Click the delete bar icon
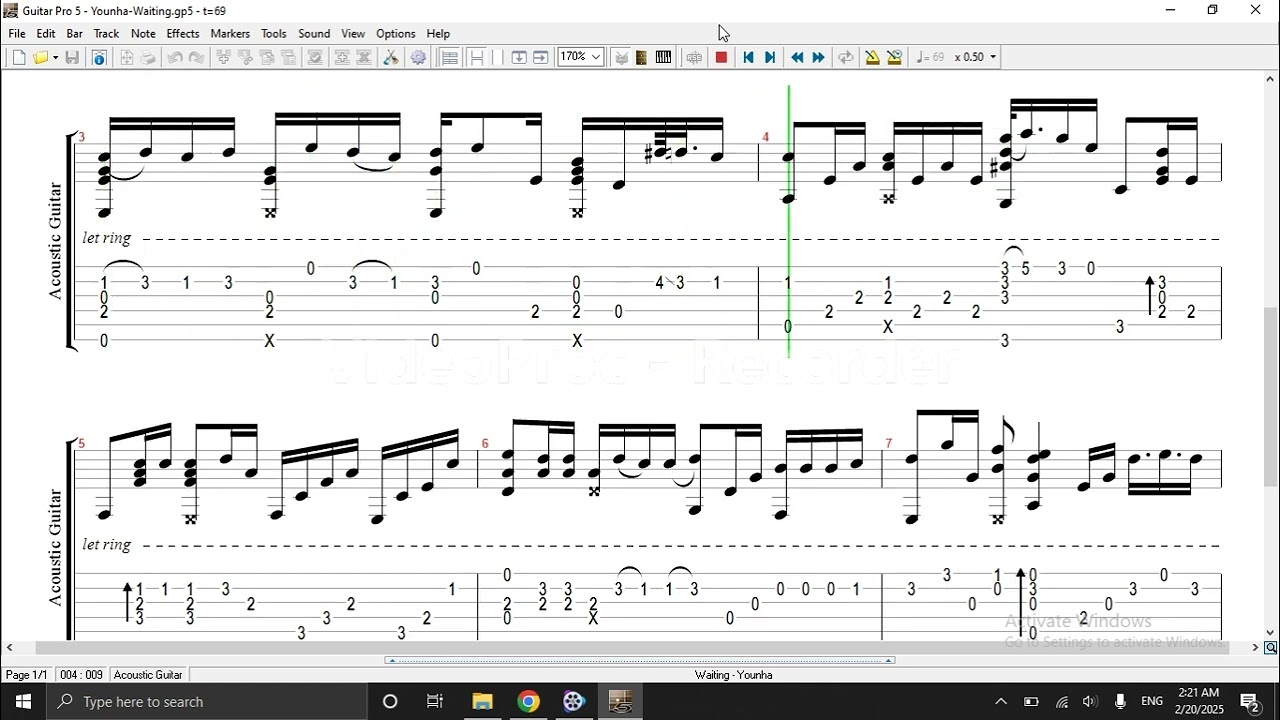The image size is (1280, 720). [x=364, y=58]
